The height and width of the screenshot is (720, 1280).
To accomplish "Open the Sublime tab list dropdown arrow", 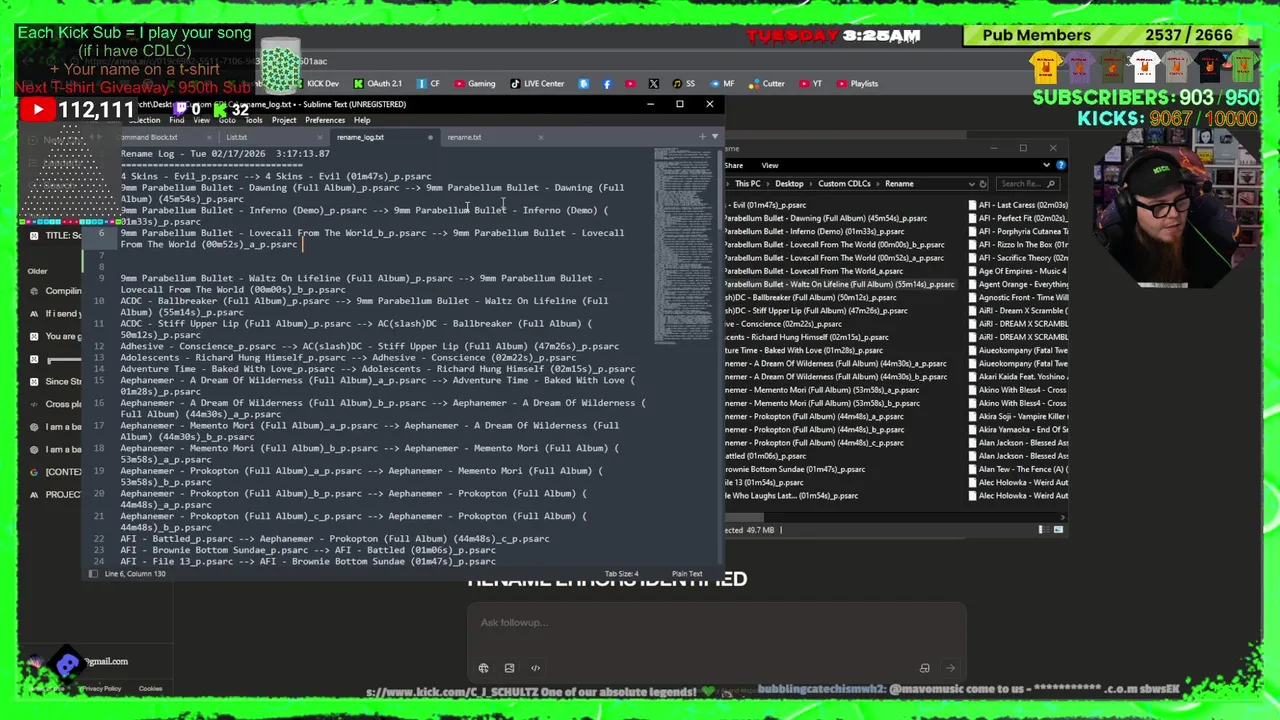I will (x=714, y=137).
